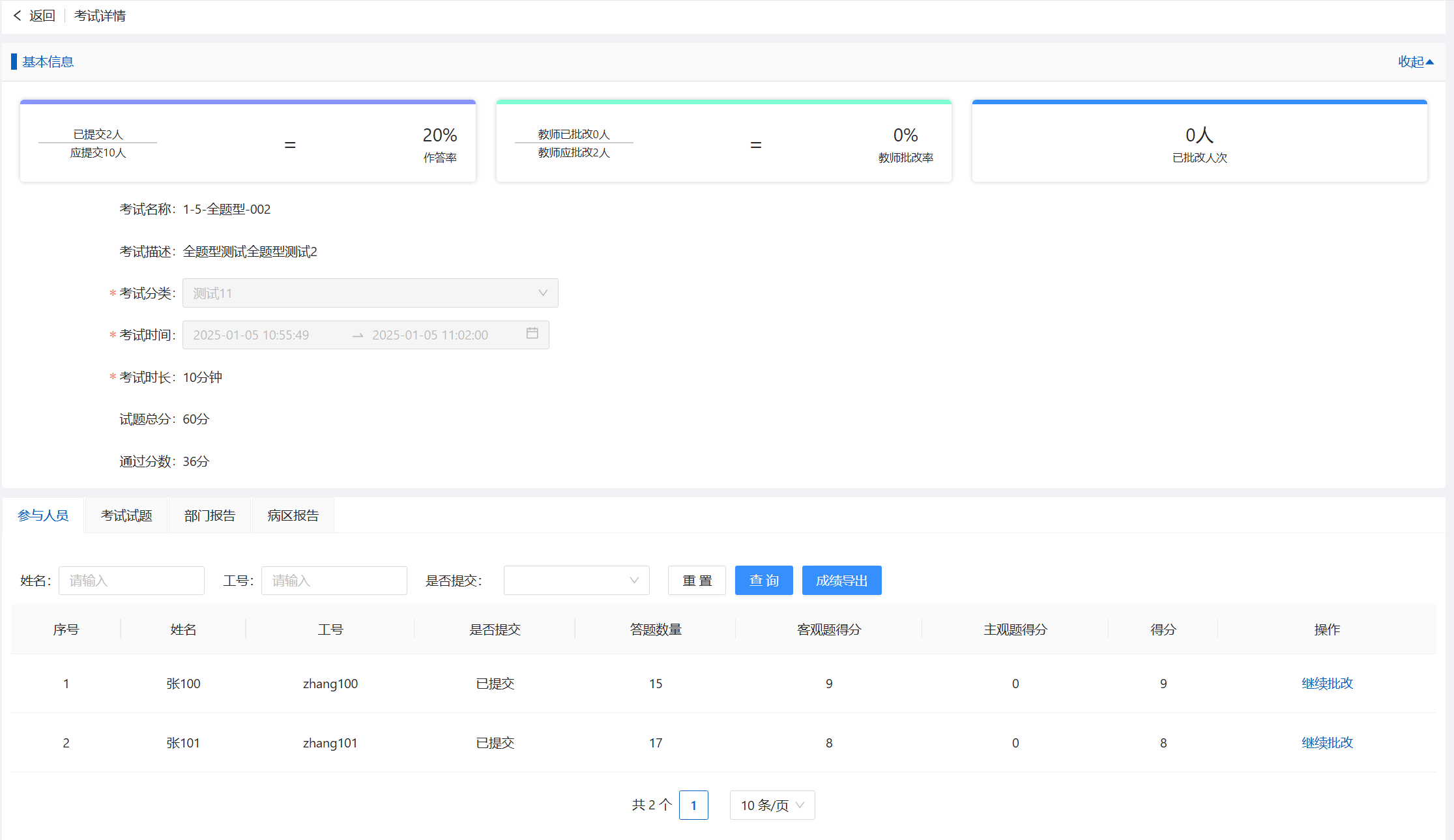The image size is (1454, 840).
Task: Click the reset button
Action: pyautogui.click(x=697, y=581)
